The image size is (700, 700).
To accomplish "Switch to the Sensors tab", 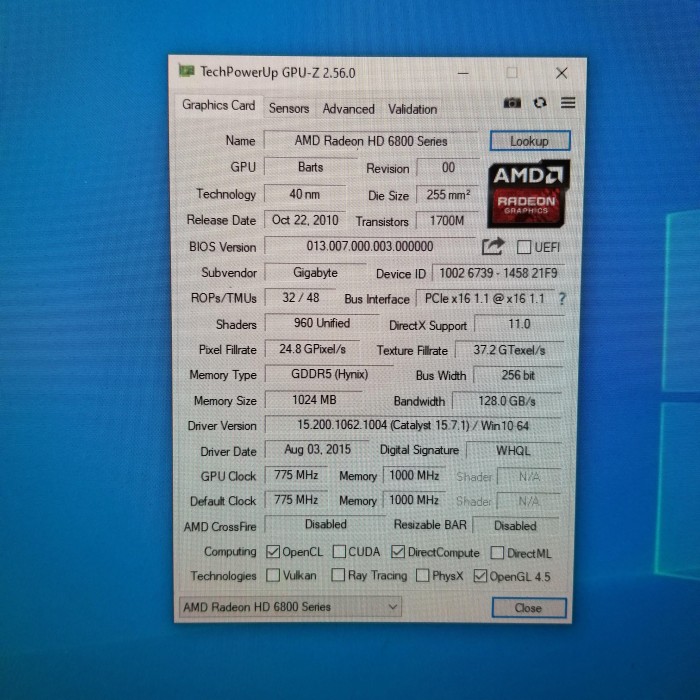I will (x=289, y=108).
